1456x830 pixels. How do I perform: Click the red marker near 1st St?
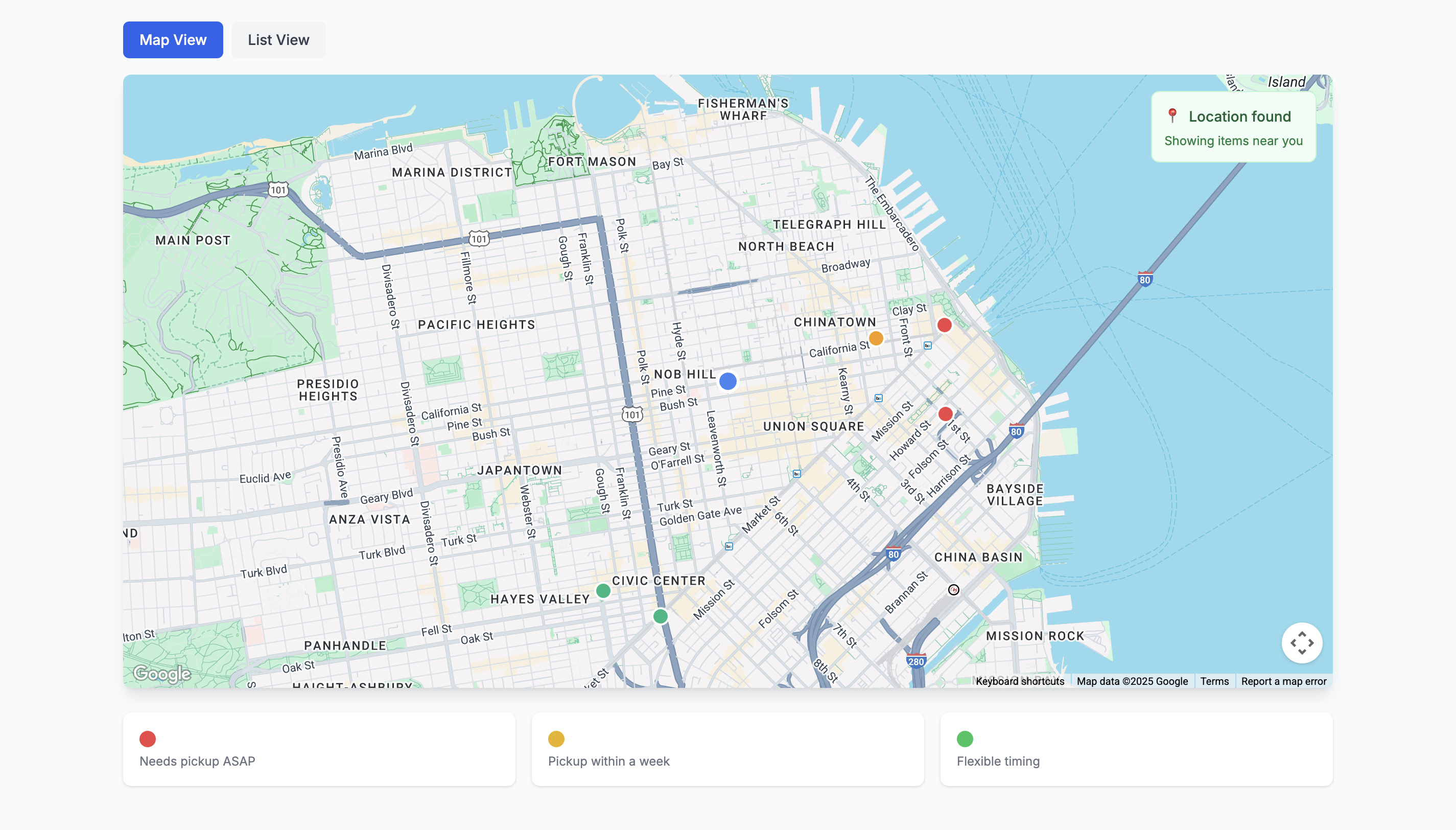click(945, 414)
